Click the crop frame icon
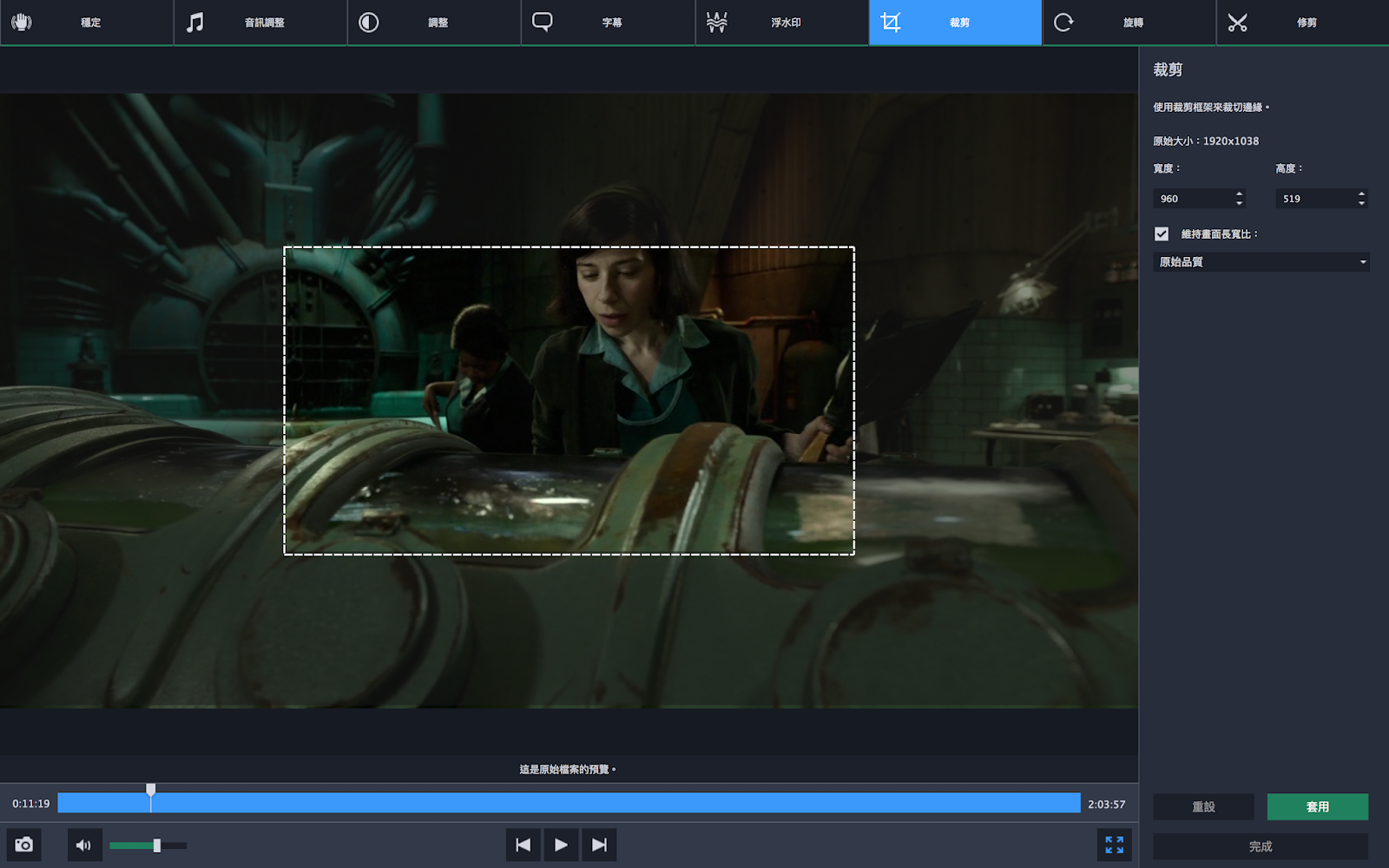This screenshot has width=1389, height=868. click(891, 22)
